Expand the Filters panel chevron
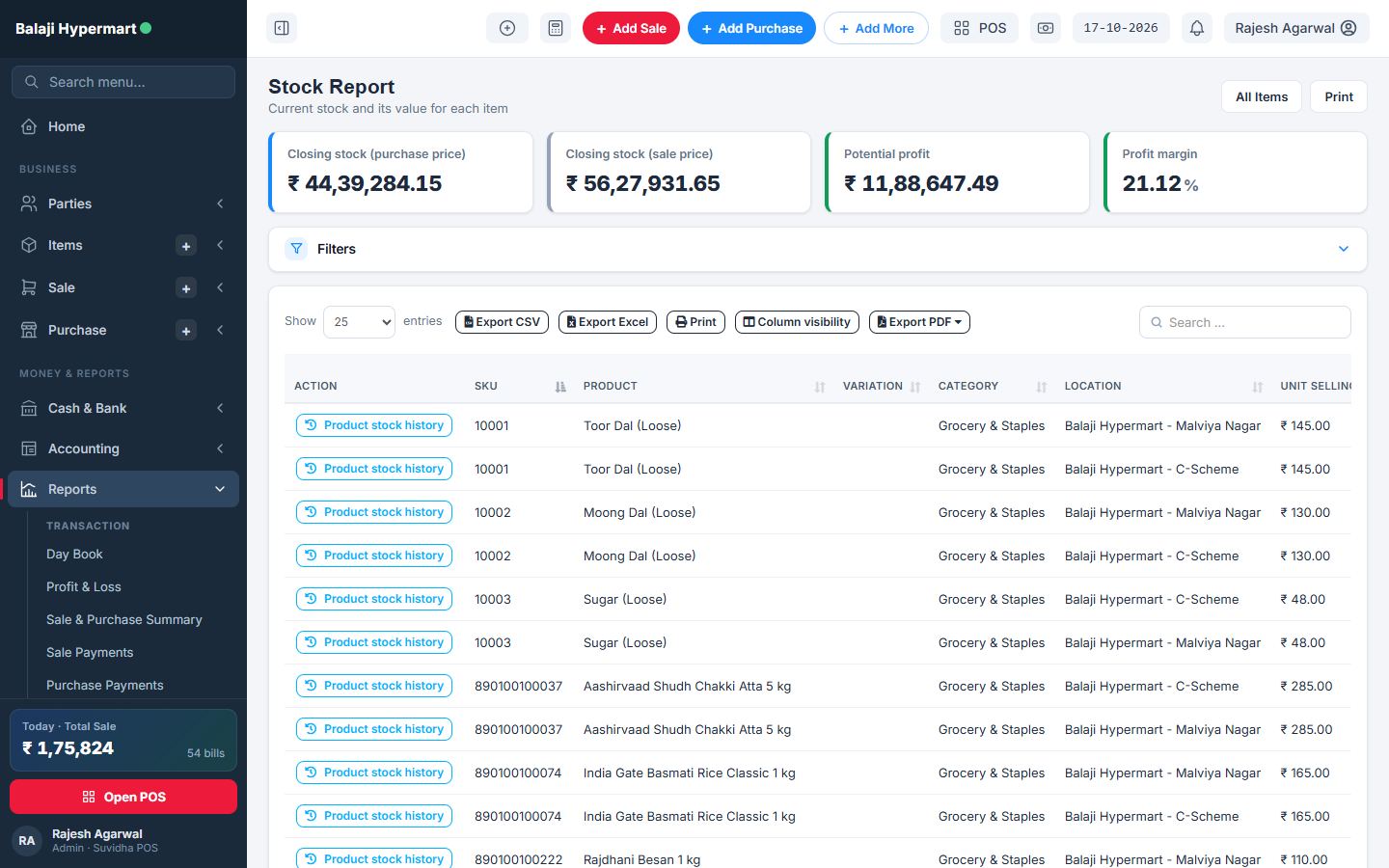The height and width of the screenshot is (868, 1389). [x=1344, y=249]
